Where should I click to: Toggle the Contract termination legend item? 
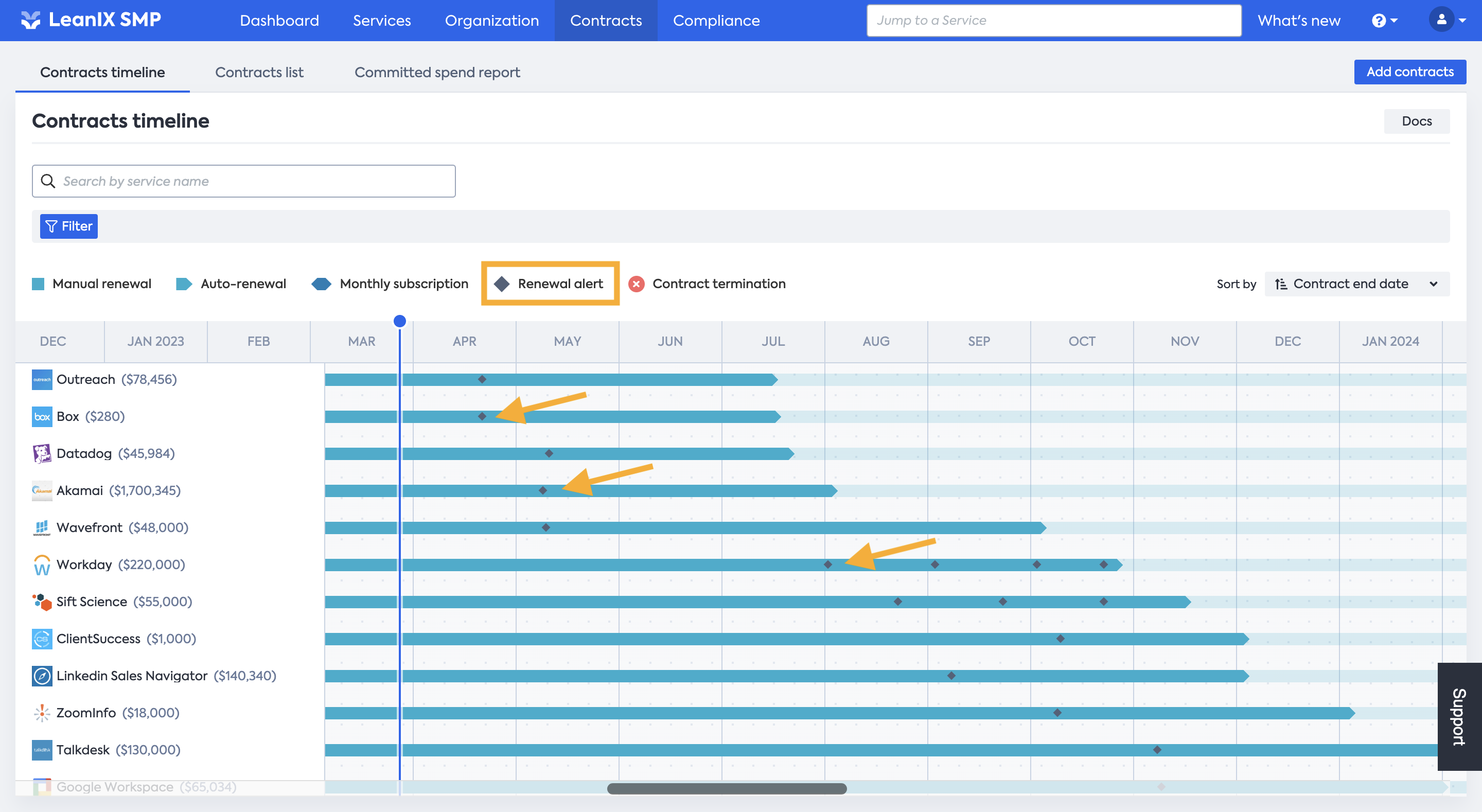708,284
